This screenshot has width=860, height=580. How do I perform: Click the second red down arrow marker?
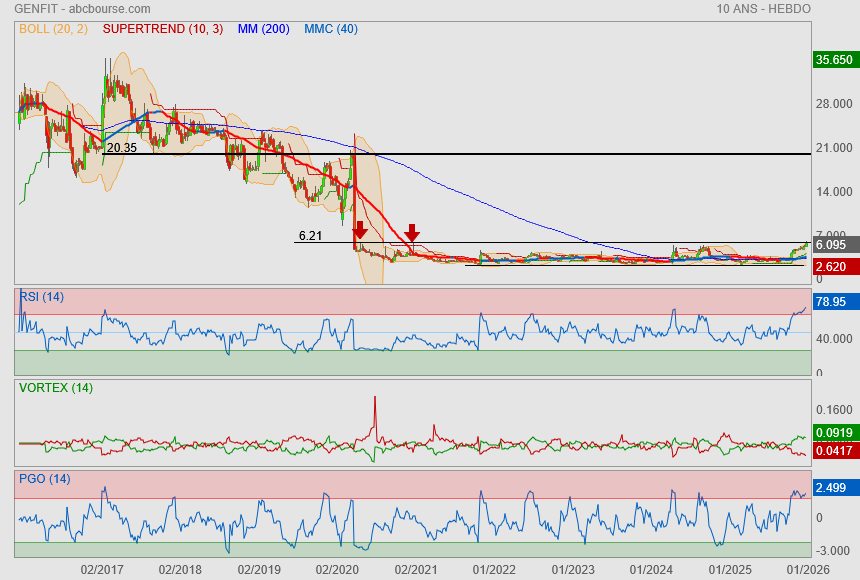coord(411,232)
